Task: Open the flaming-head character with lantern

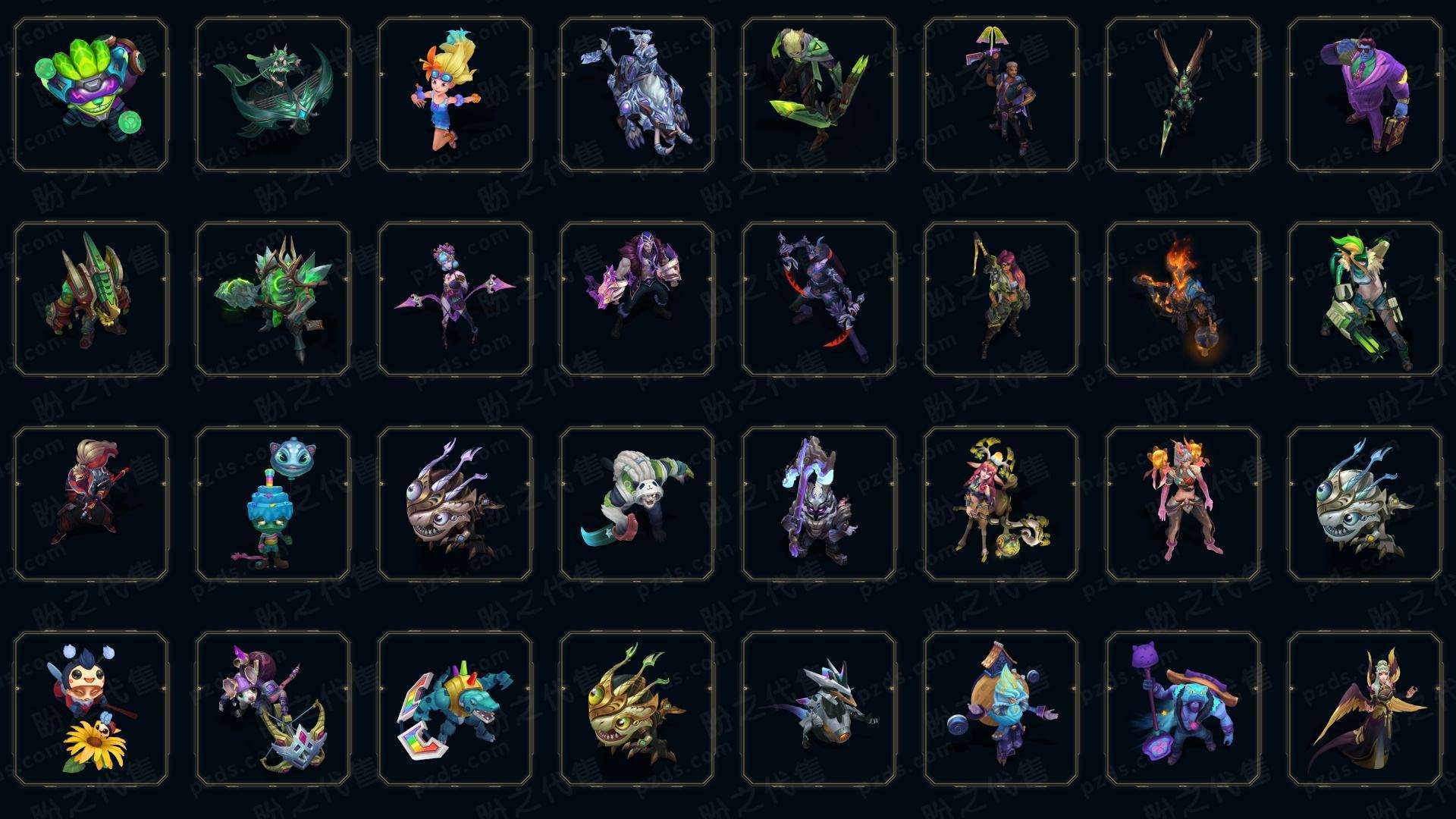Action: click(x=1183, y=299)
